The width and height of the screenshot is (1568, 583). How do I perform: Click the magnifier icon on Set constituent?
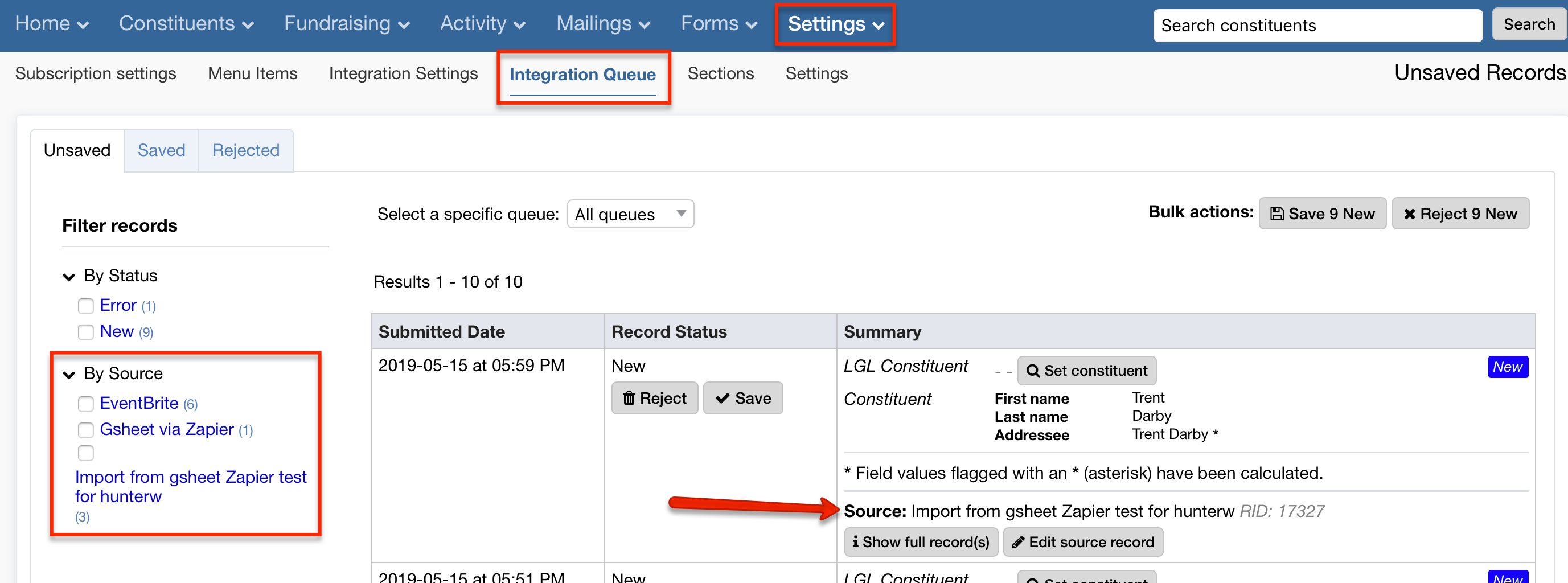click(1033, 371)
